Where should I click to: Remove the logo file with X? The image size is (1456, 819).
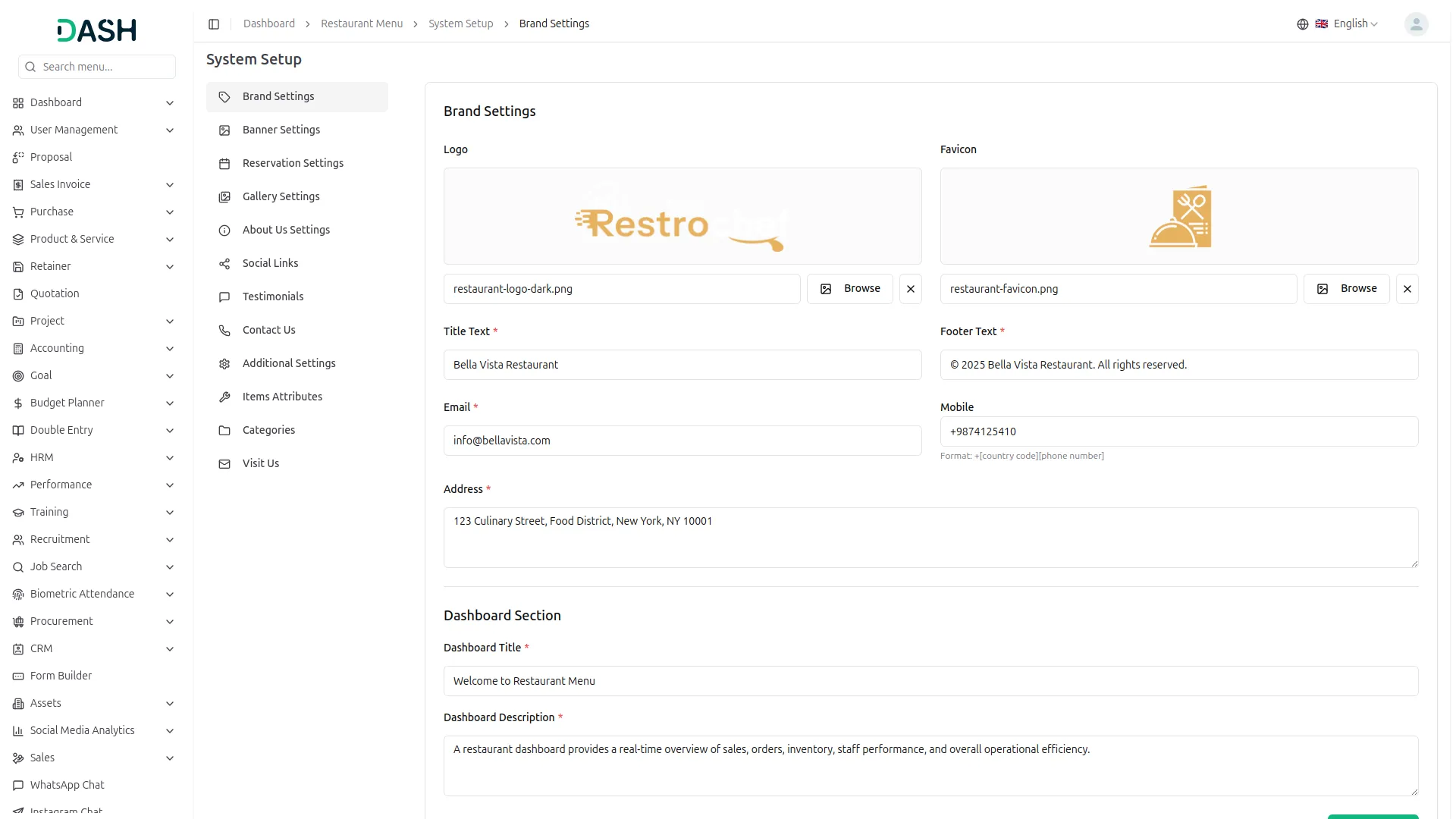(910, 289)
